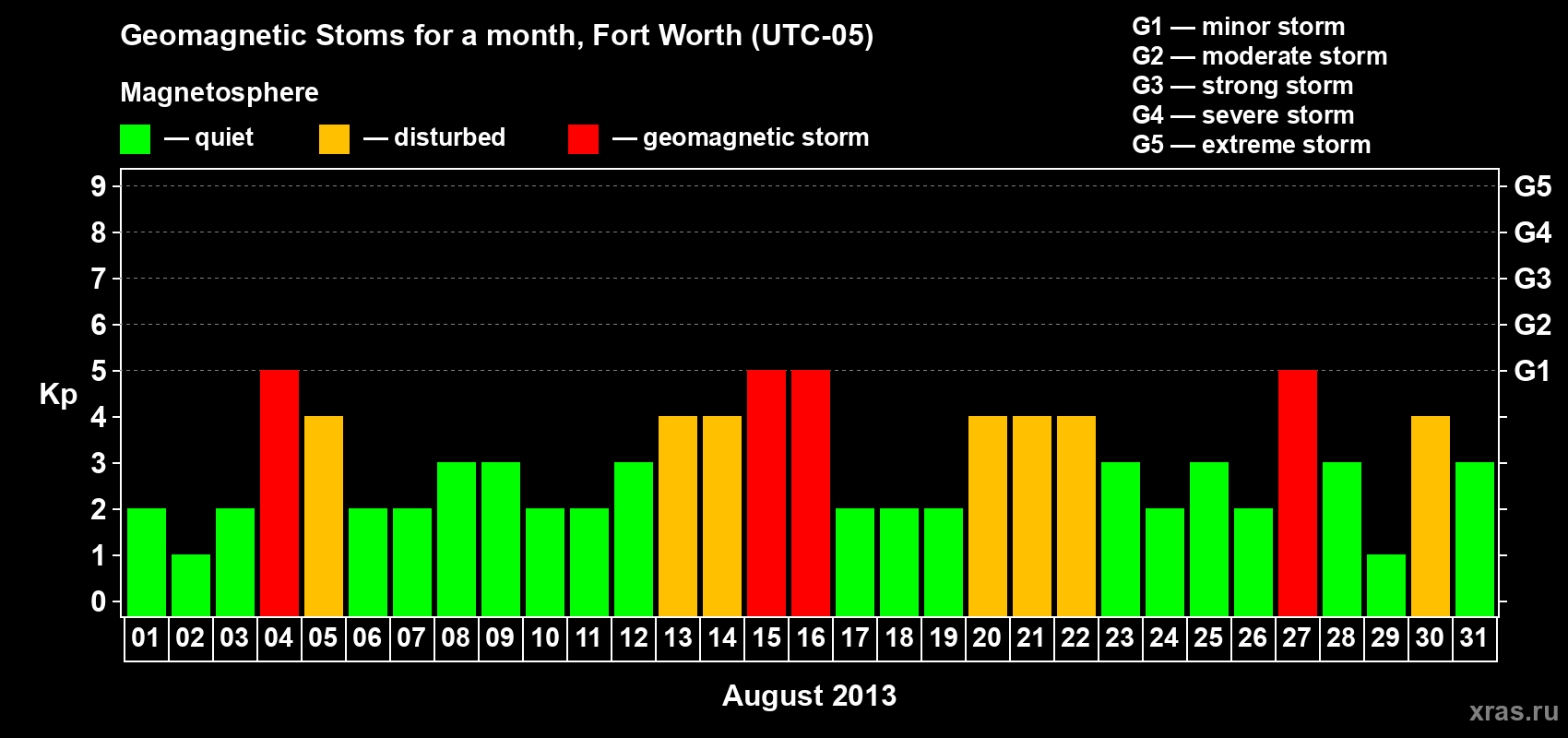Click the date label 19
Screen dimensions: 1568x738
pyautogui.click(x=943, y=637)
